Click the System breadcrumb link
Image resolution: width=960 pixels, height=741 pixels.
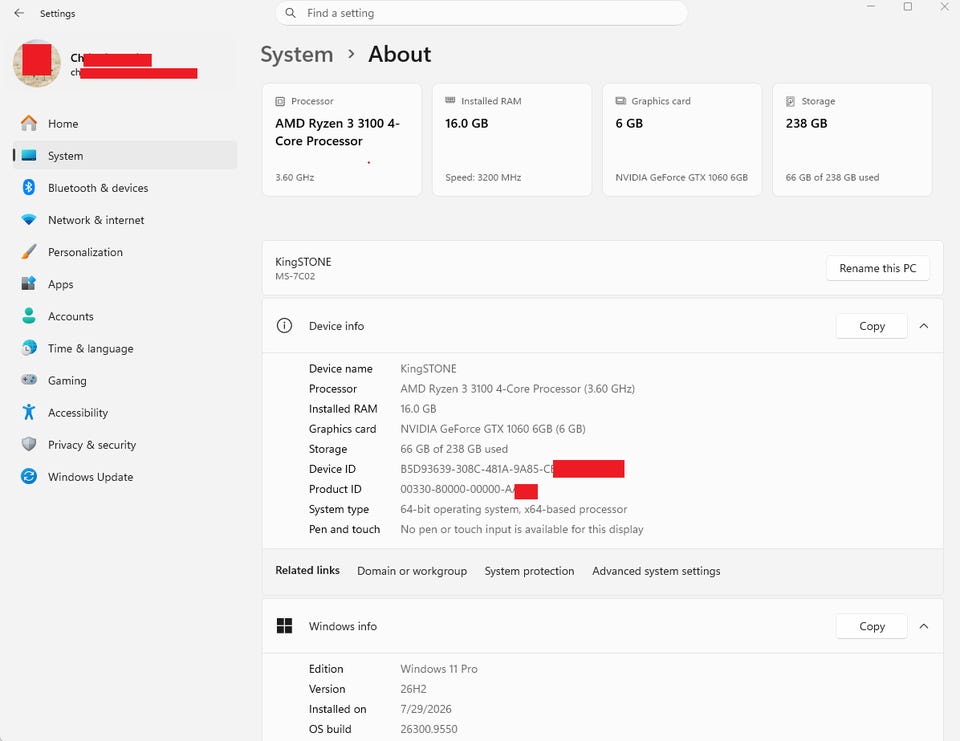coord(297,54)
